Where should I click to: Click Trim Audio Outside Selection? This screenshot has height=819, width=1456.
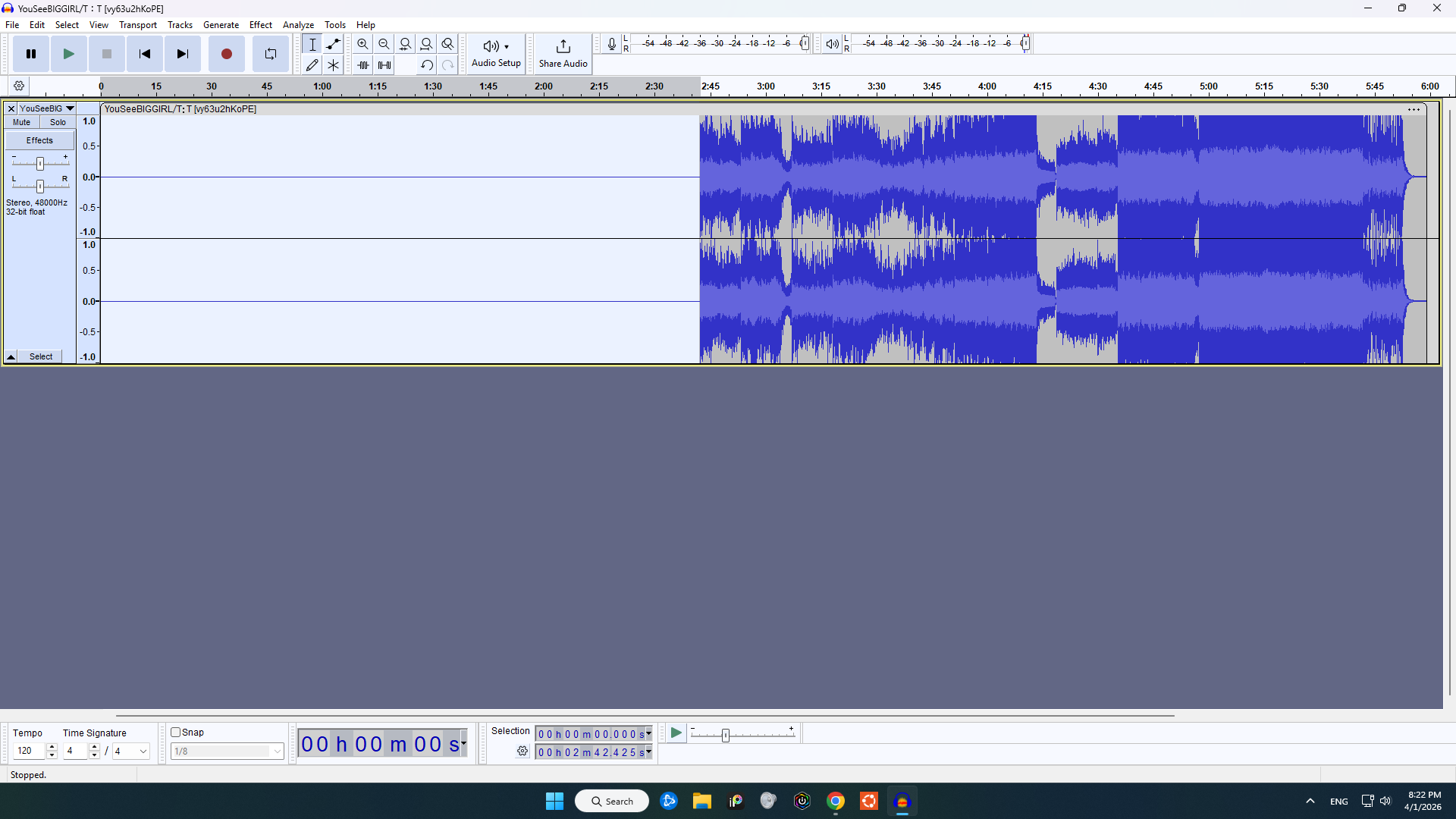[x=362, y=65]
